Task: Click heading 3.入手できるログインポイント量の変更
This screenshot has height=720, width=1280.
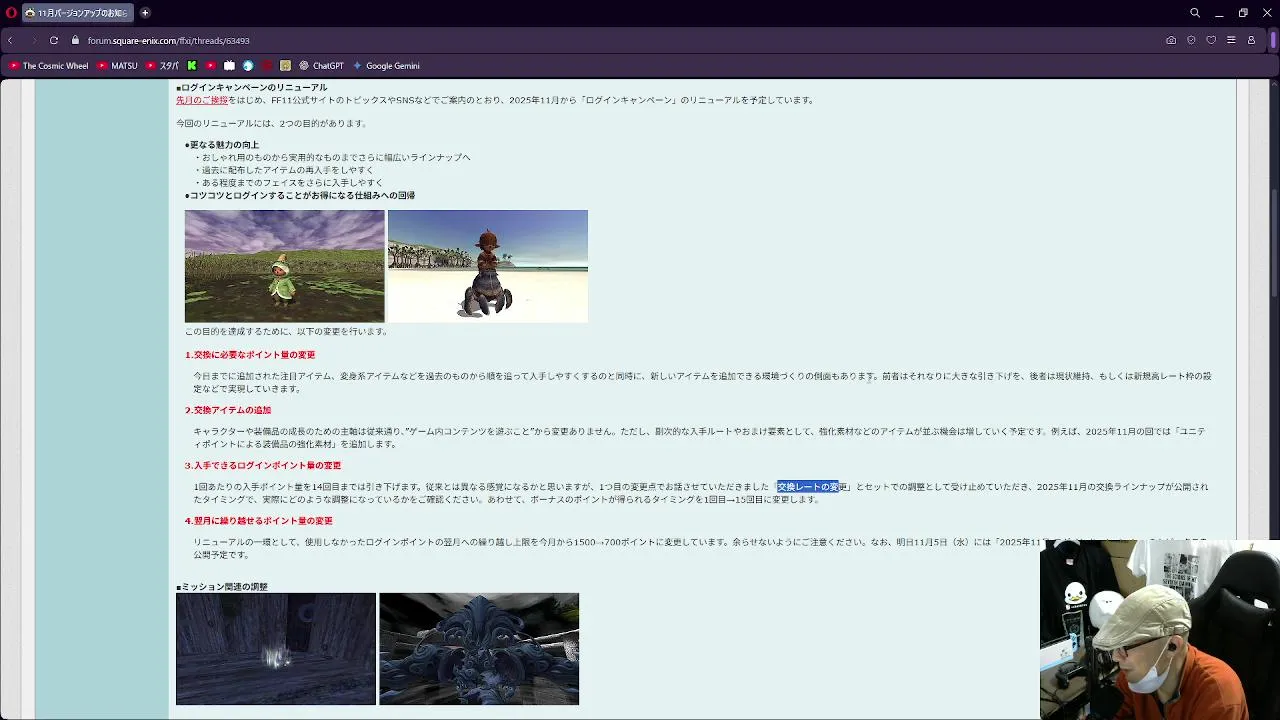Action: [263, 465]
